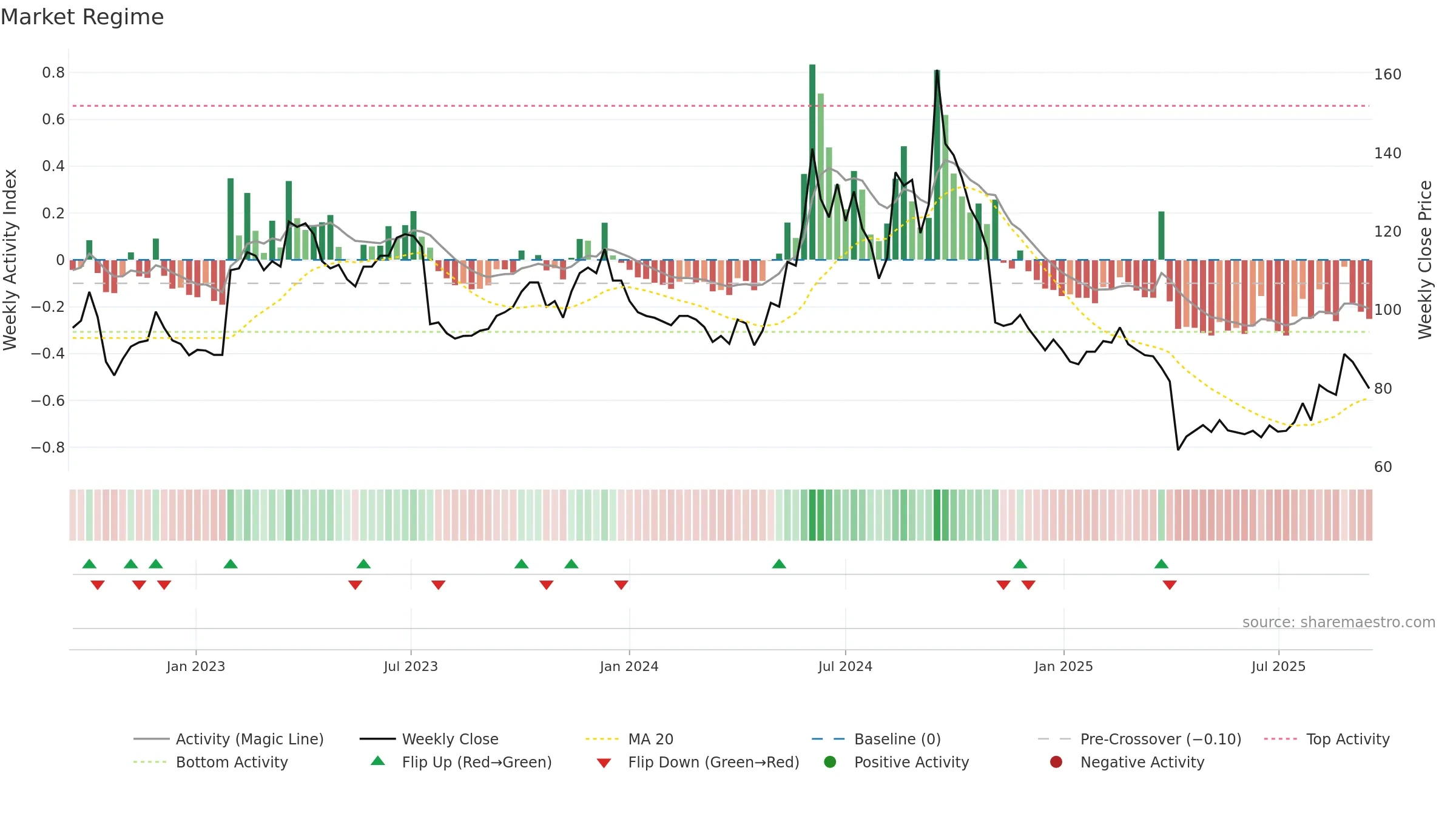Toggle the Baseline (0) legend entry

[876, 739]
